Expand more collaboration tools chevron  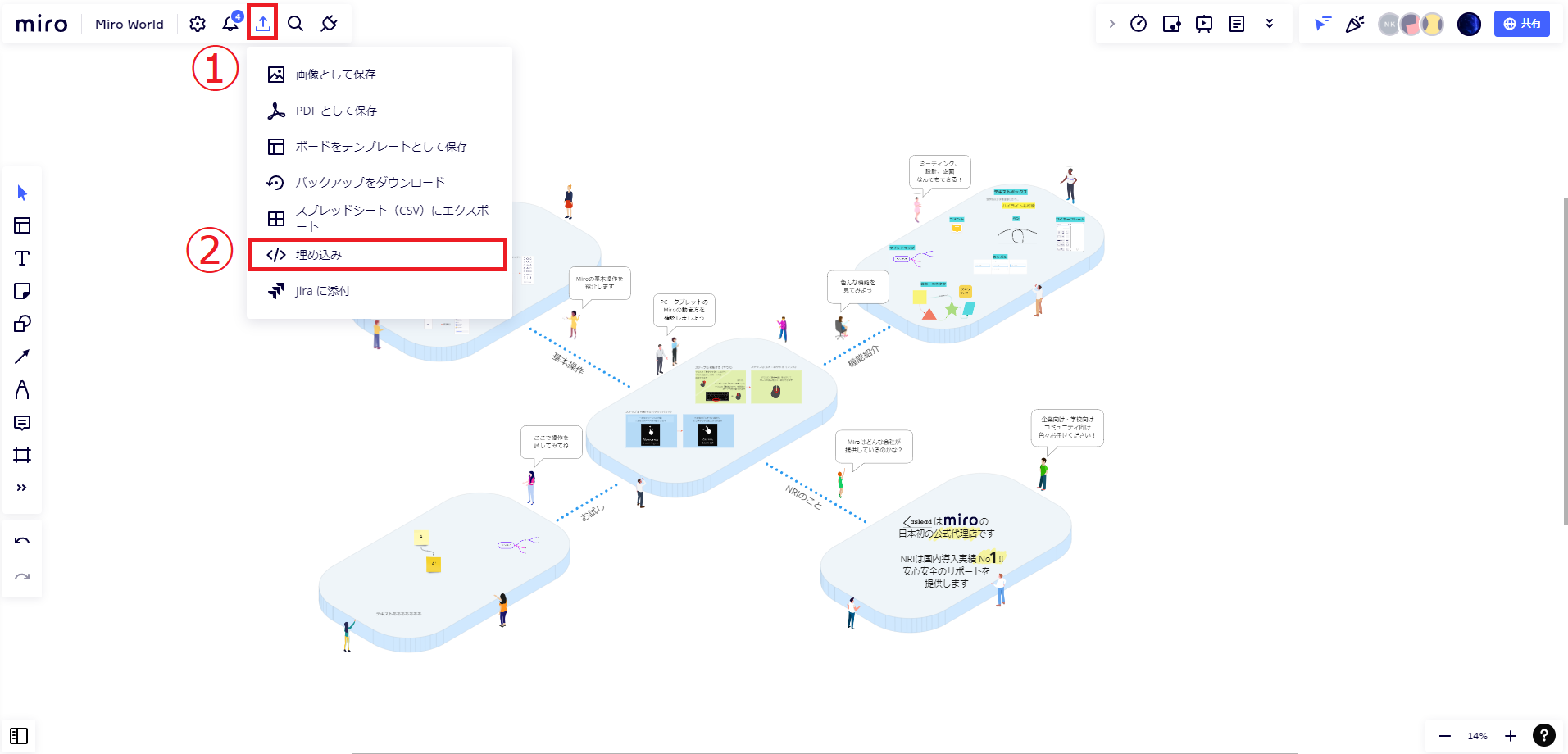[1270, 24]
